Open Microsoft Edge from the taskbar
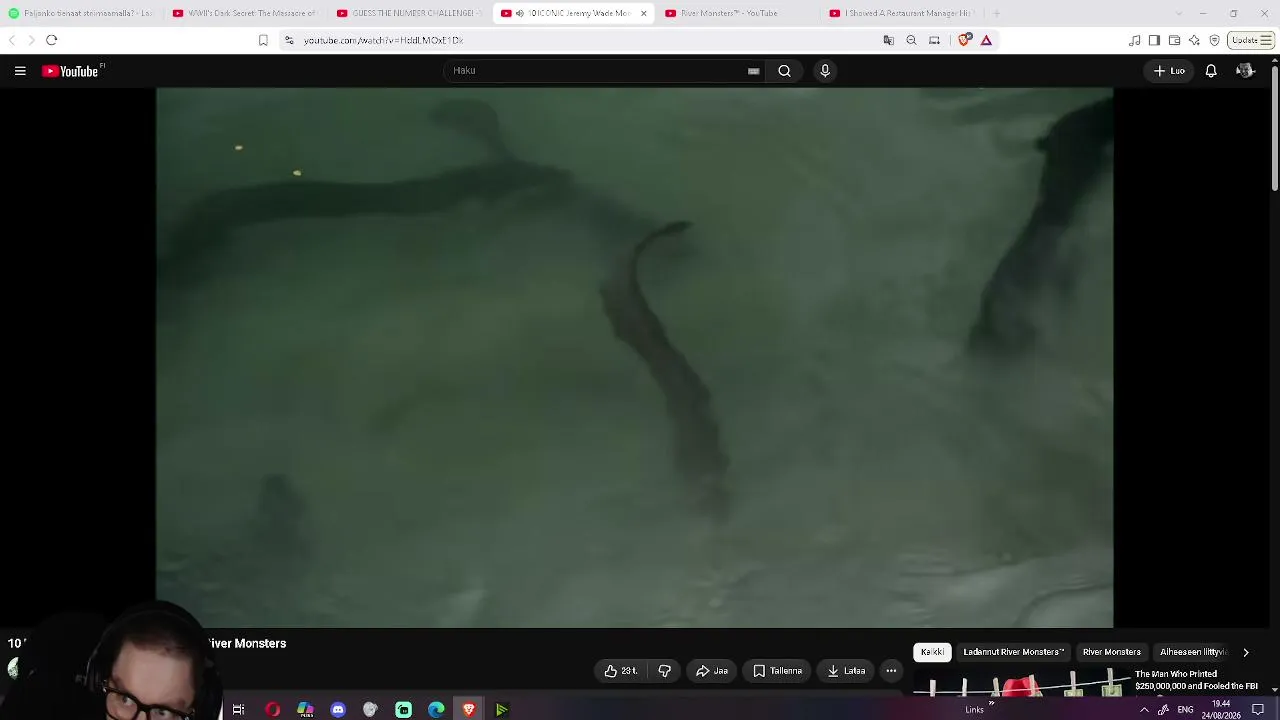The width and height of the screenshot is (1280, 720). (x=436, y=710)
